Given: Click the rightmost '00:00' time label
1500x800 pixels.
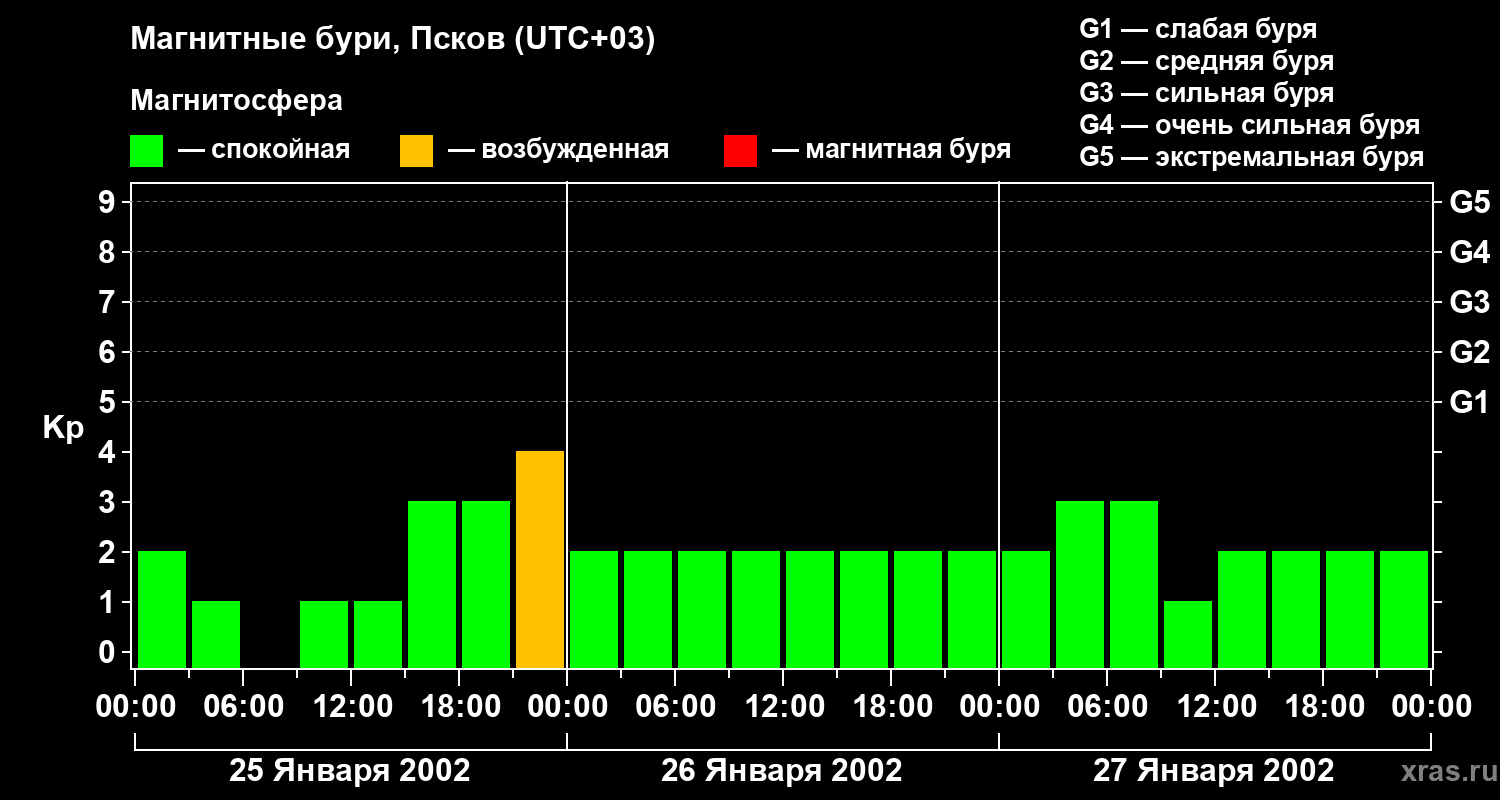Looking at the screenshot, I should [x=1431, y=708].
